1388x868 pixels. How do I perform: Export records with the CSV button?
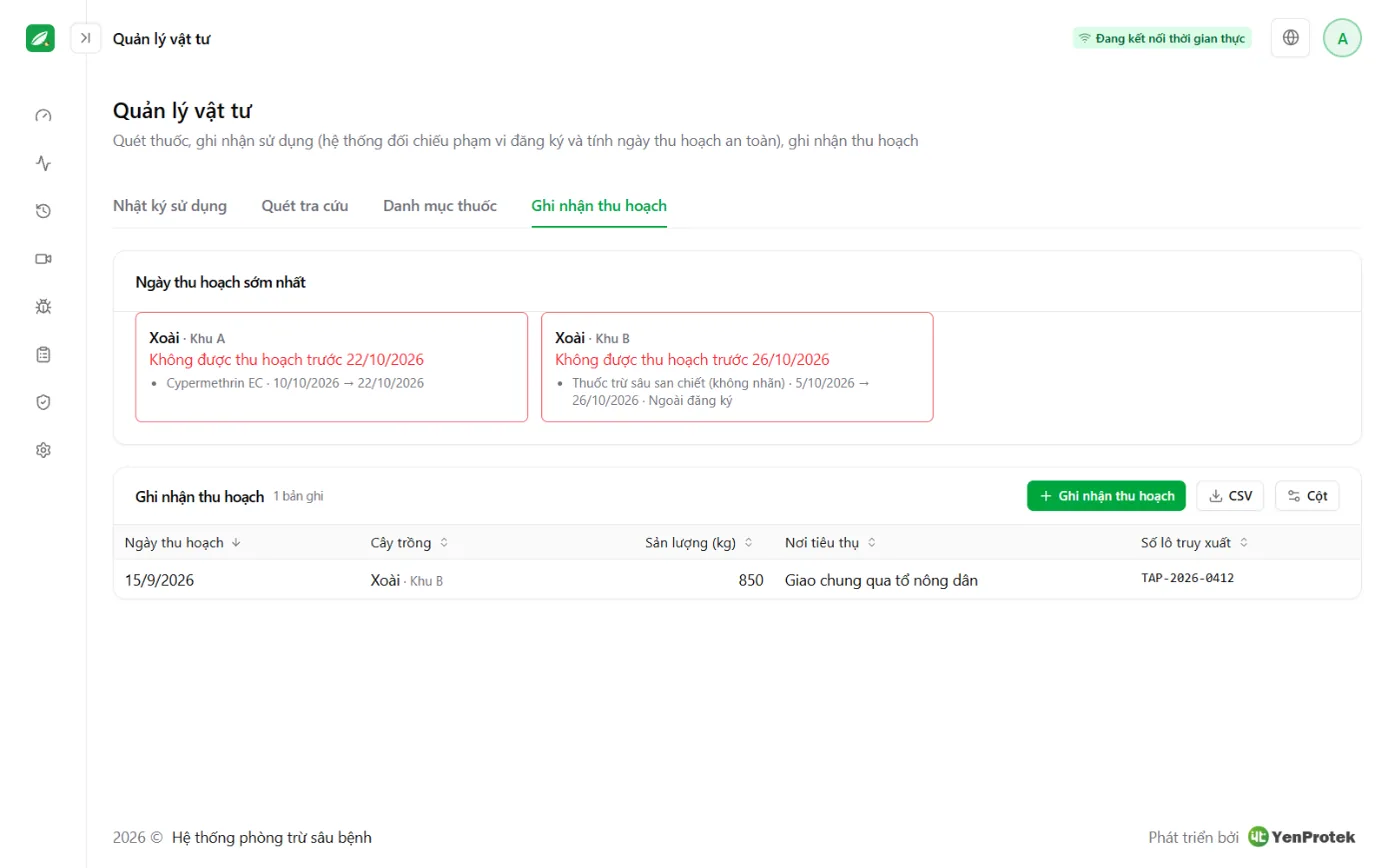click(x=1230, y=496)
